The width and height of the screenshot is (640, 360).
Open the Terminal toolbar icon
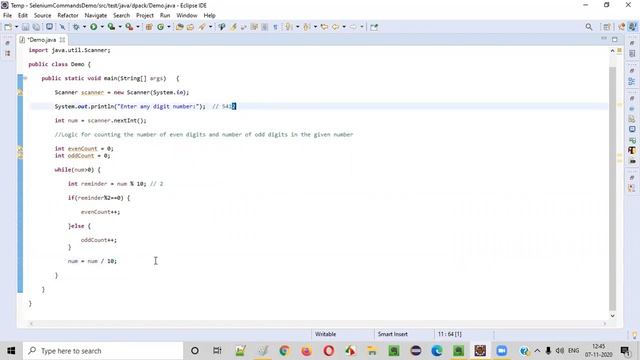pos(49,27)
